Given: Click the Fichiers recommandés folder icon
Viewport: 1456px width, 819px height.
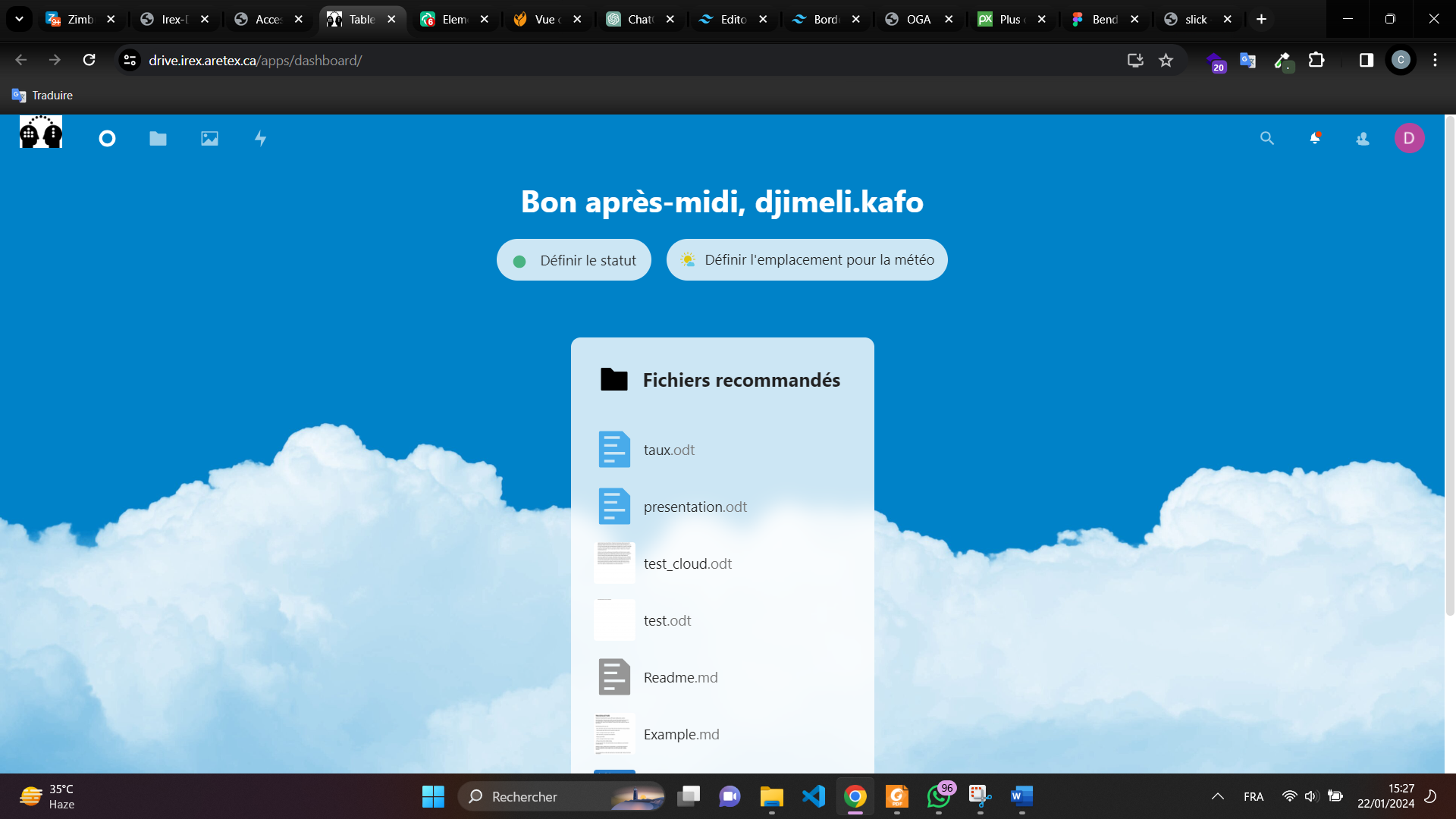Looking at the screenshot, I should point(614,379).
